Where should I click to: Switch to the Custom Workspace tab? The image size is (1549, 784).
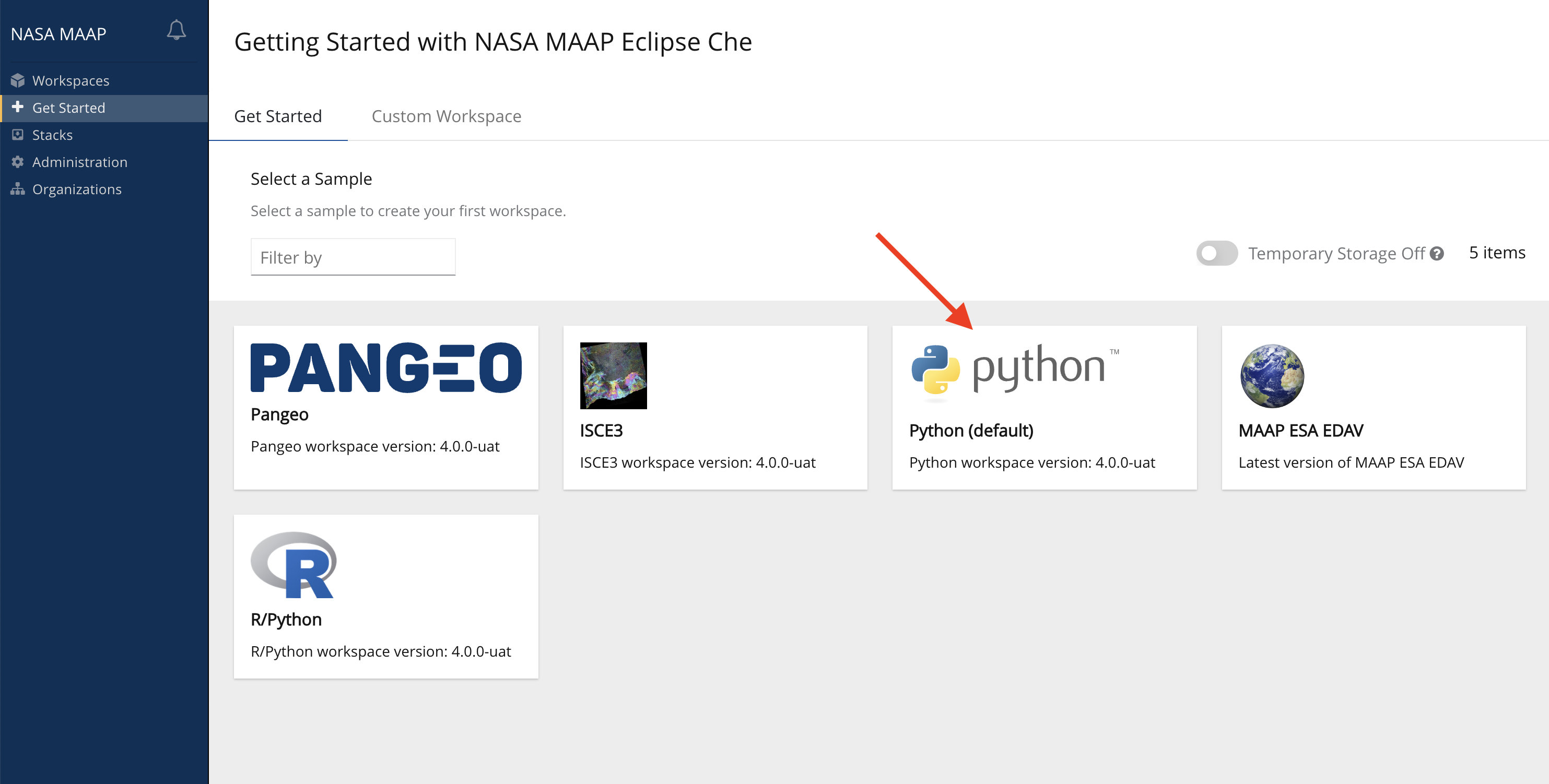click(446, 116)
